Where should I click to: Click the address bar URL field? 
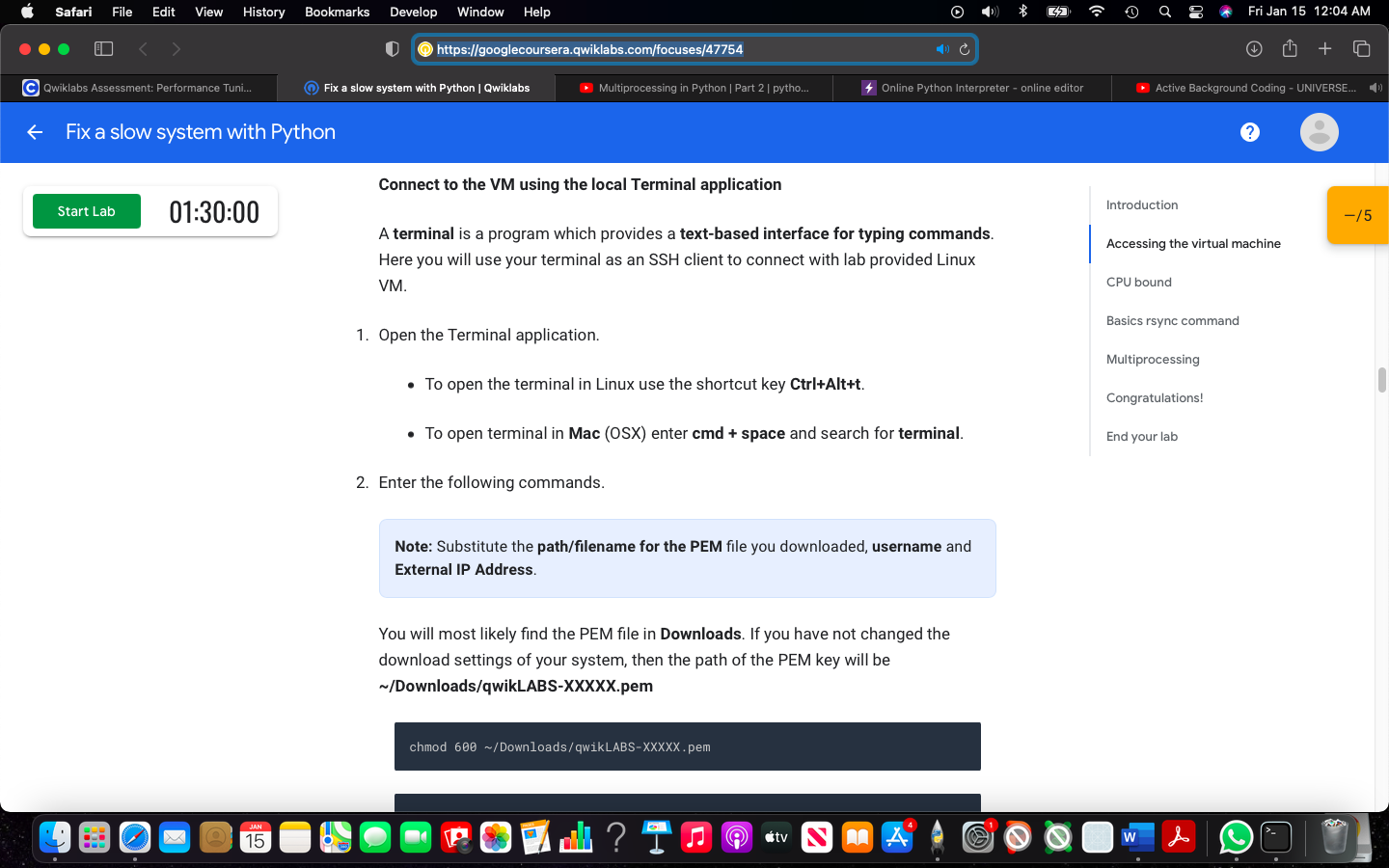coord(675,48)
